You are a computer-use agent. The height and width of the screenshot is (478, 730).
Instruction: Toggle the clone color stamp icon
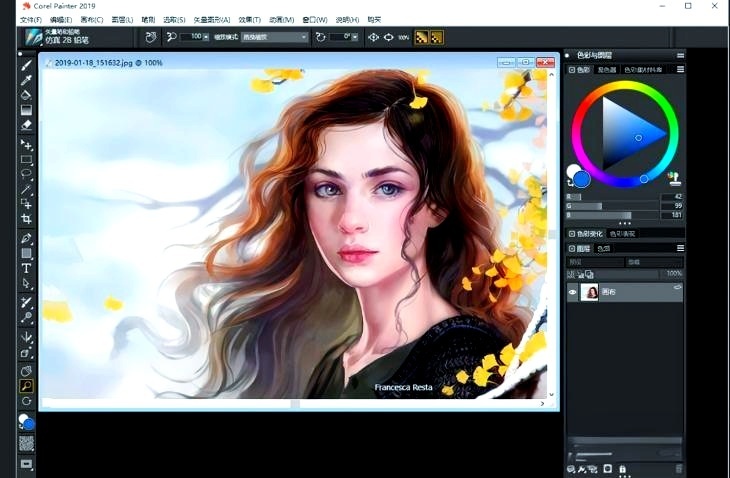tap(674, 178)
